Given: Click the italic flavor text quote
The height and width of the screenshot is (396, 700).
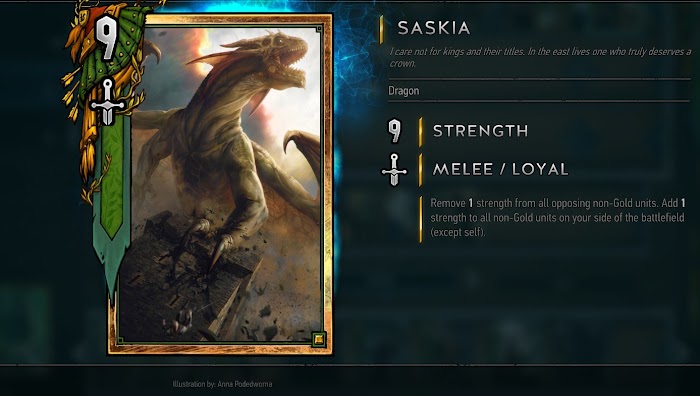Looking at the screenshot, I should [540, 57].
